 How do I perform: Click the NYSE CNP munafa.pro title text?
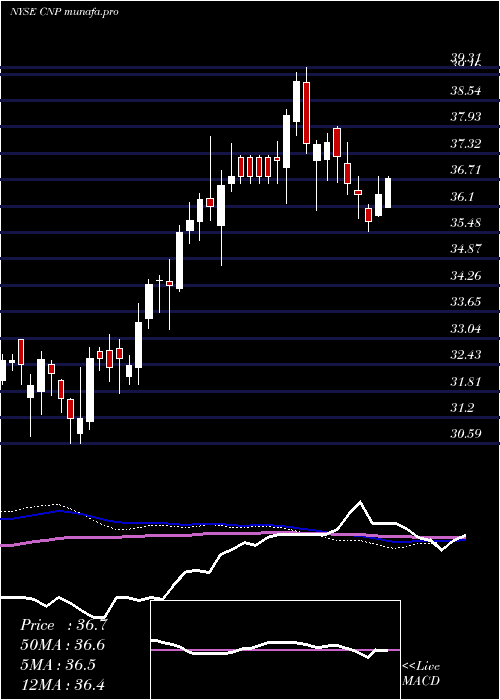(64, 12)
